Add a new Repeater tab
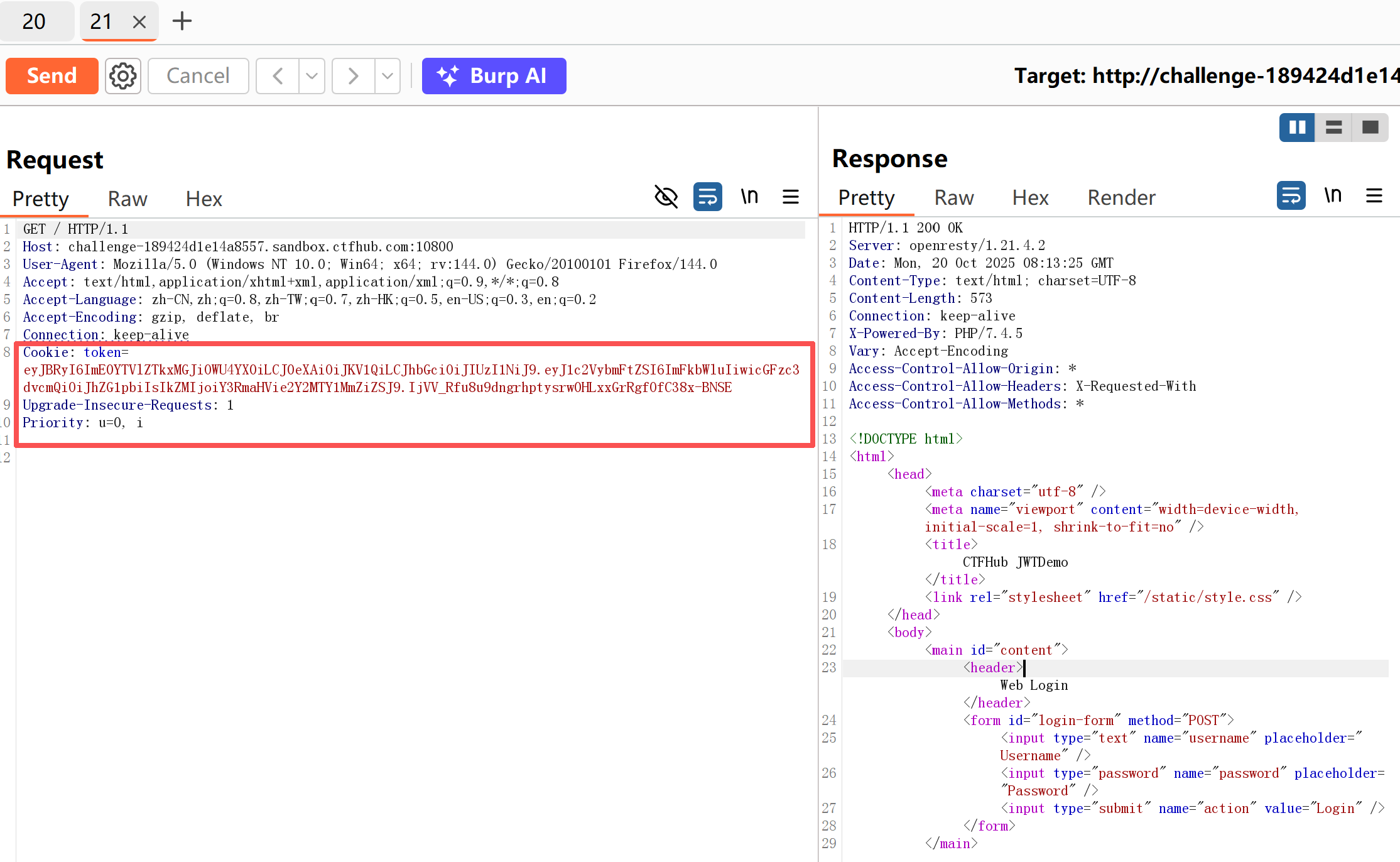The image size is (1400, 862). pyautogui.click(x=182, y=21)
